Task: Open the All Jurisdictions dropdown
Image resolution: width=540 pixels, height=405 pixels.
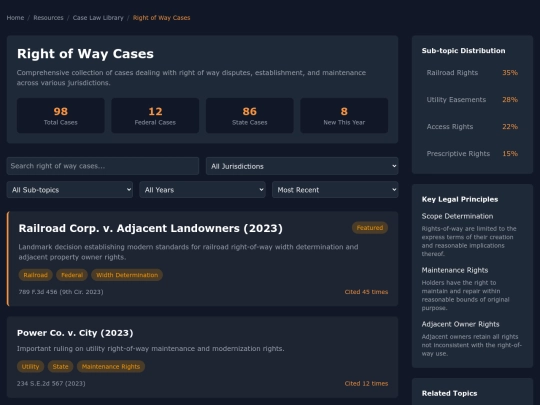Action: click(x=302, y=166)
